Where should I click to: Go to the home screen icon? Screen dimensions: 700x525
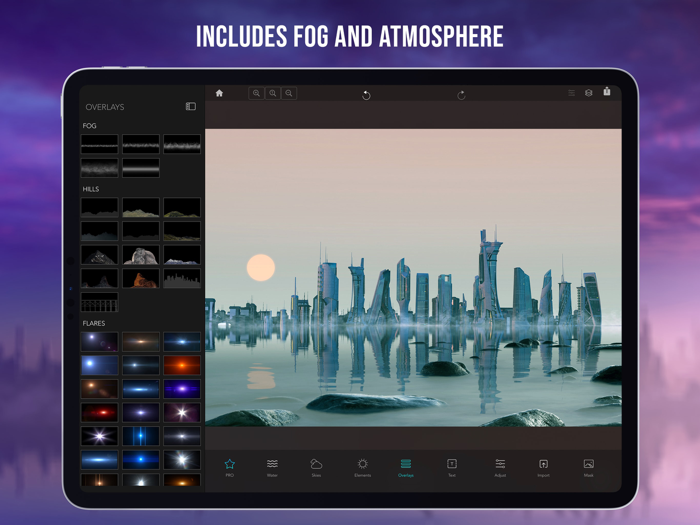219,93
